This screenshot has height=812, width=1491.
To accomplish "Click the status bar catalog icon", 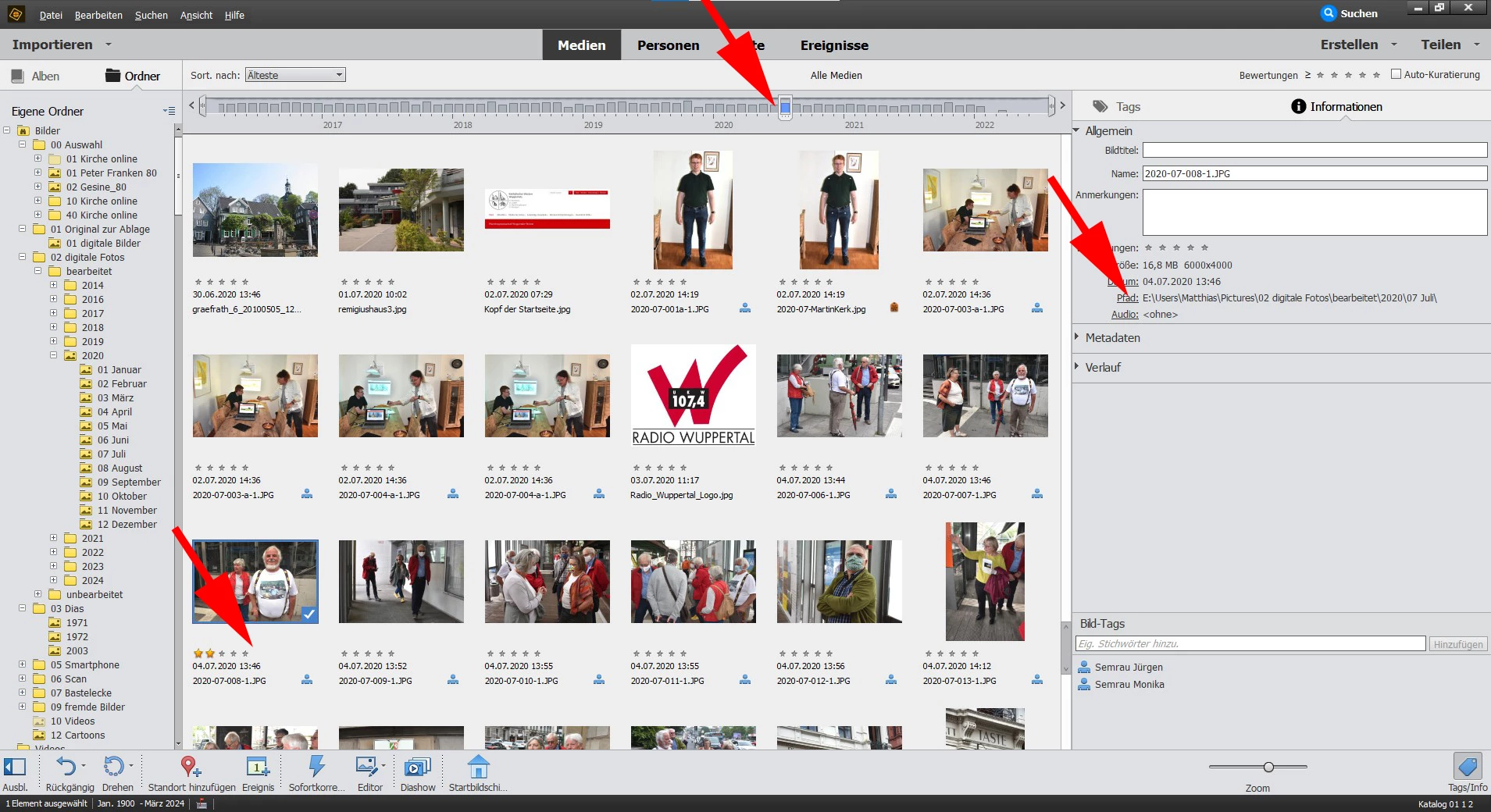I will 202,803.
